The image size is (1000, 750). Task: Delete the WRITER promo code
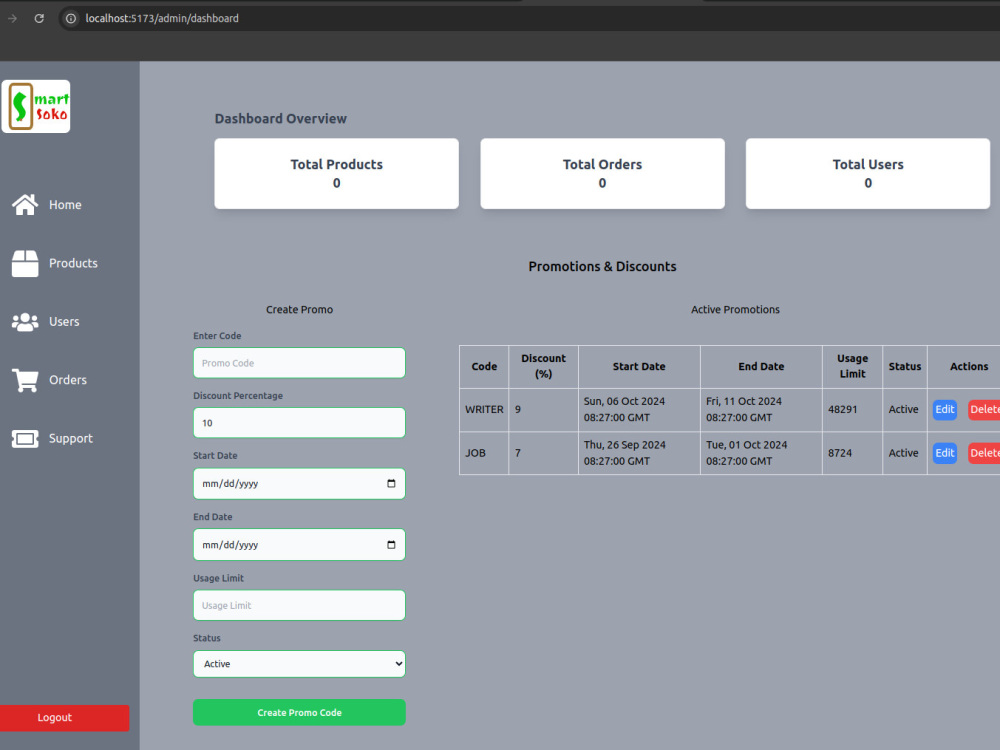(984, 409)
